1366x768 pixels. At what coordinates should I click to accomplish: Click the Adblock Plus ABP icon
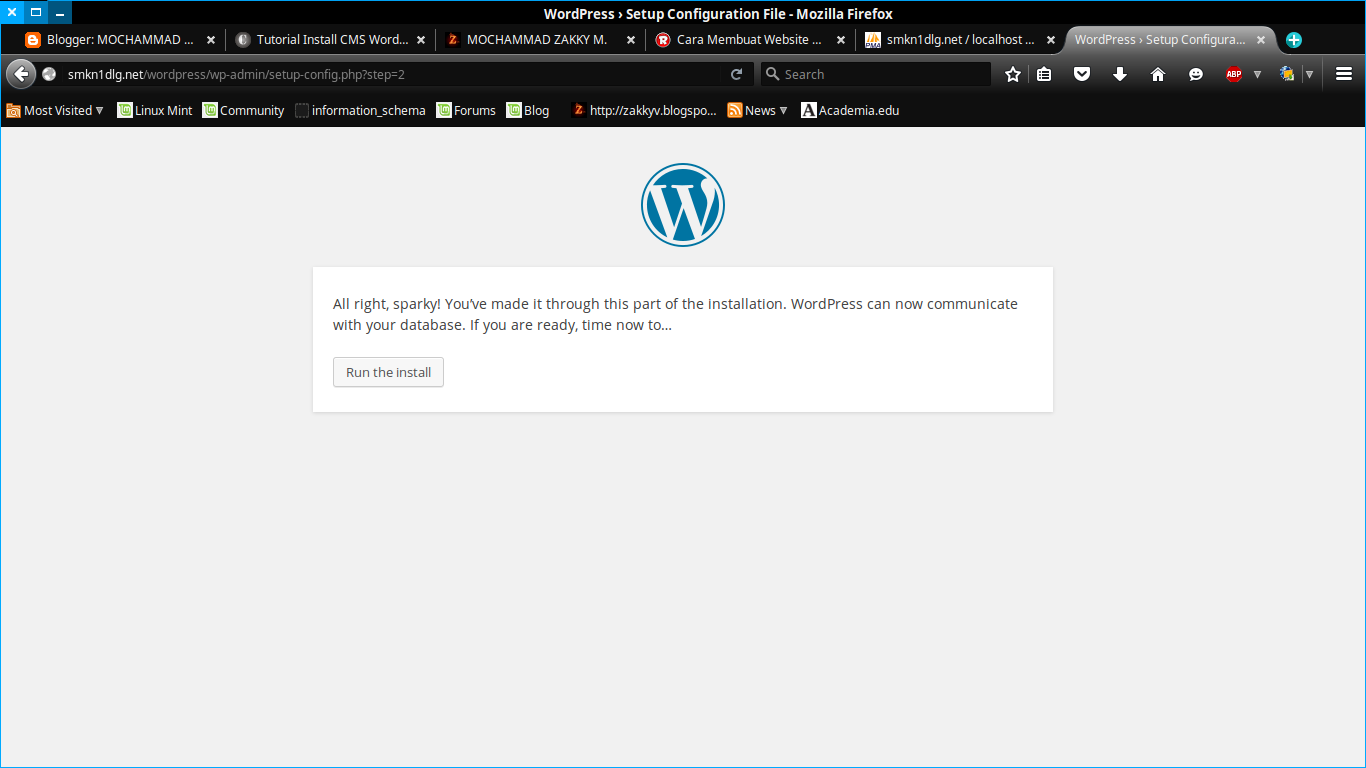tap(1234, 74)
